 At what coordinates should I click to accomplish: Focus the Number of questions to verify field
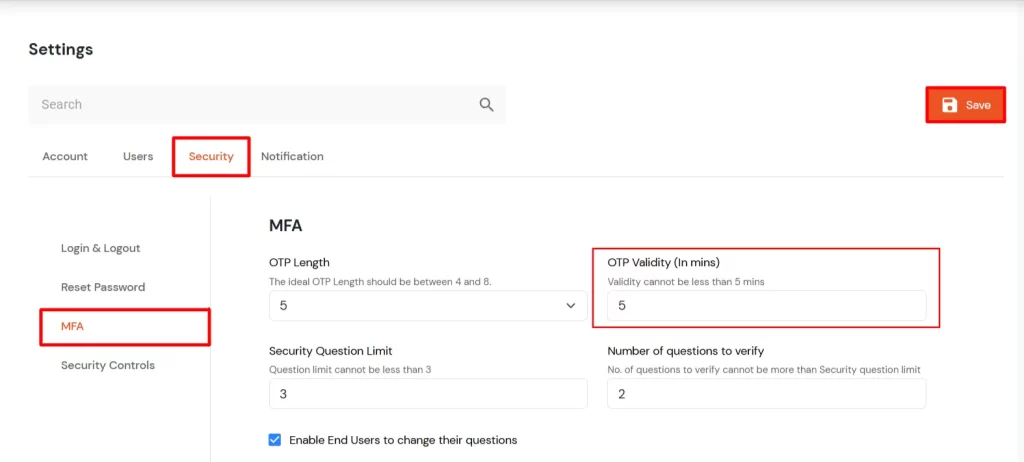tap(766, 394)
